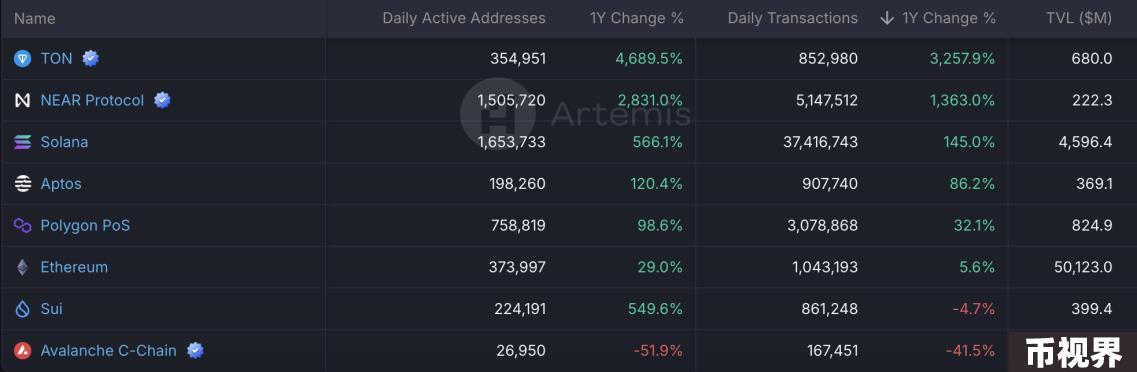Click the verified badge next to Avalanche C-Chain
Viewport: 1137px width, 372px height.
(x=194, y=351)
